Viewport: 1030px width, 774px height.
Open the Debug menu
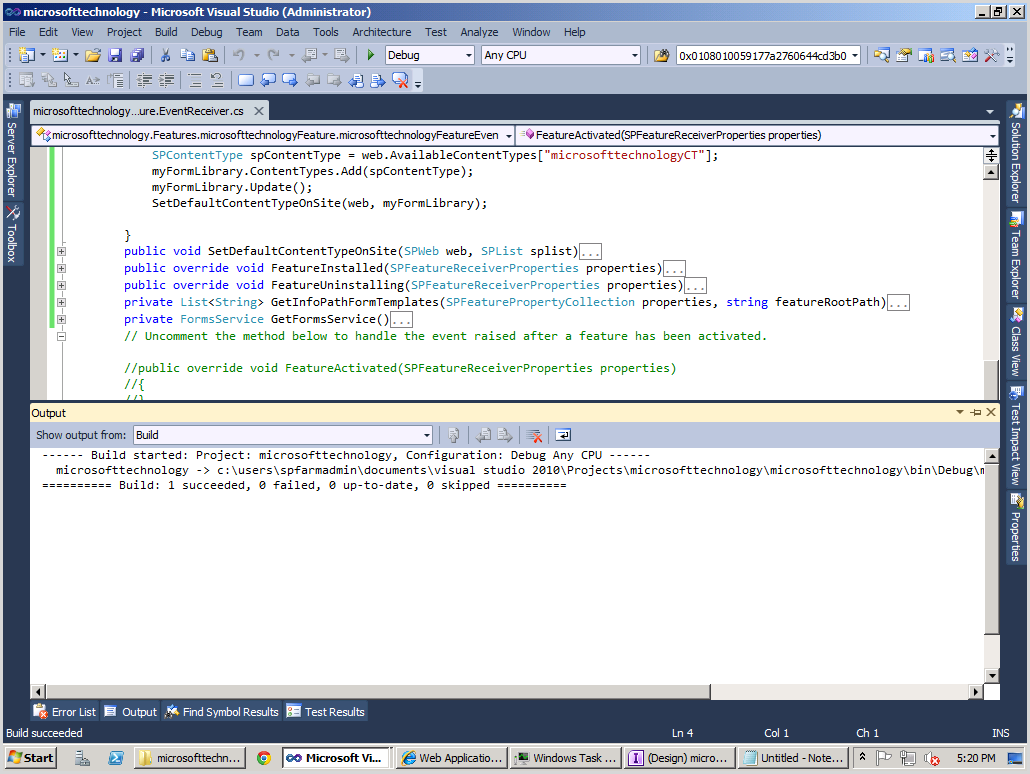point(206,32)
